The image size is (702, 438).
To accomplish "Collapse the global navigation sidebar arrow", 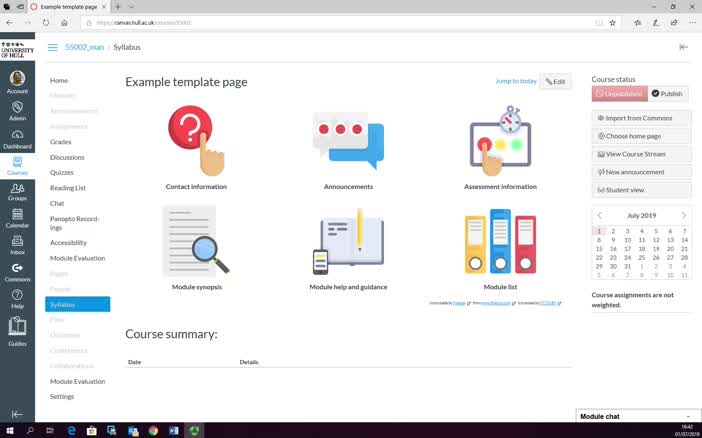I will (x=17, y=414).
